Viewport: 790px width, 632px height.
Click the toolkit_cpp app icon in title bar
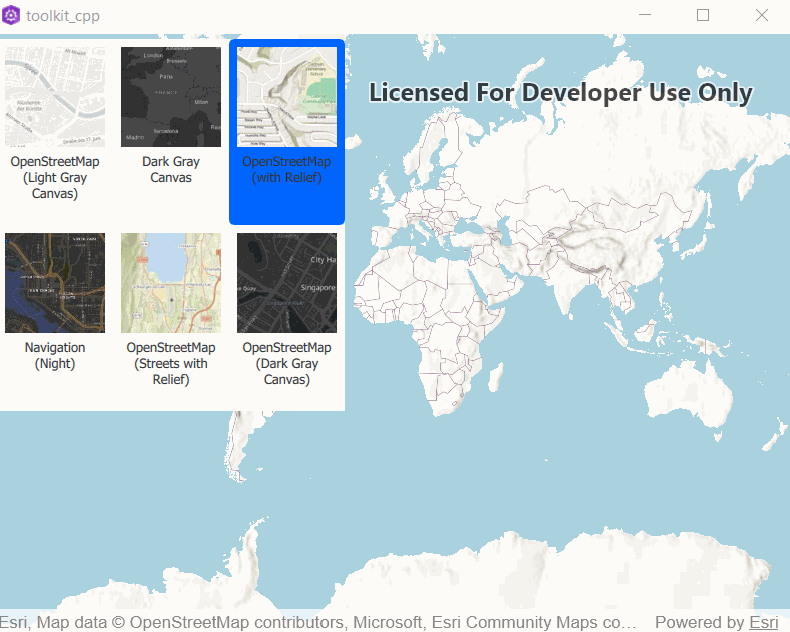coord(12,15)
